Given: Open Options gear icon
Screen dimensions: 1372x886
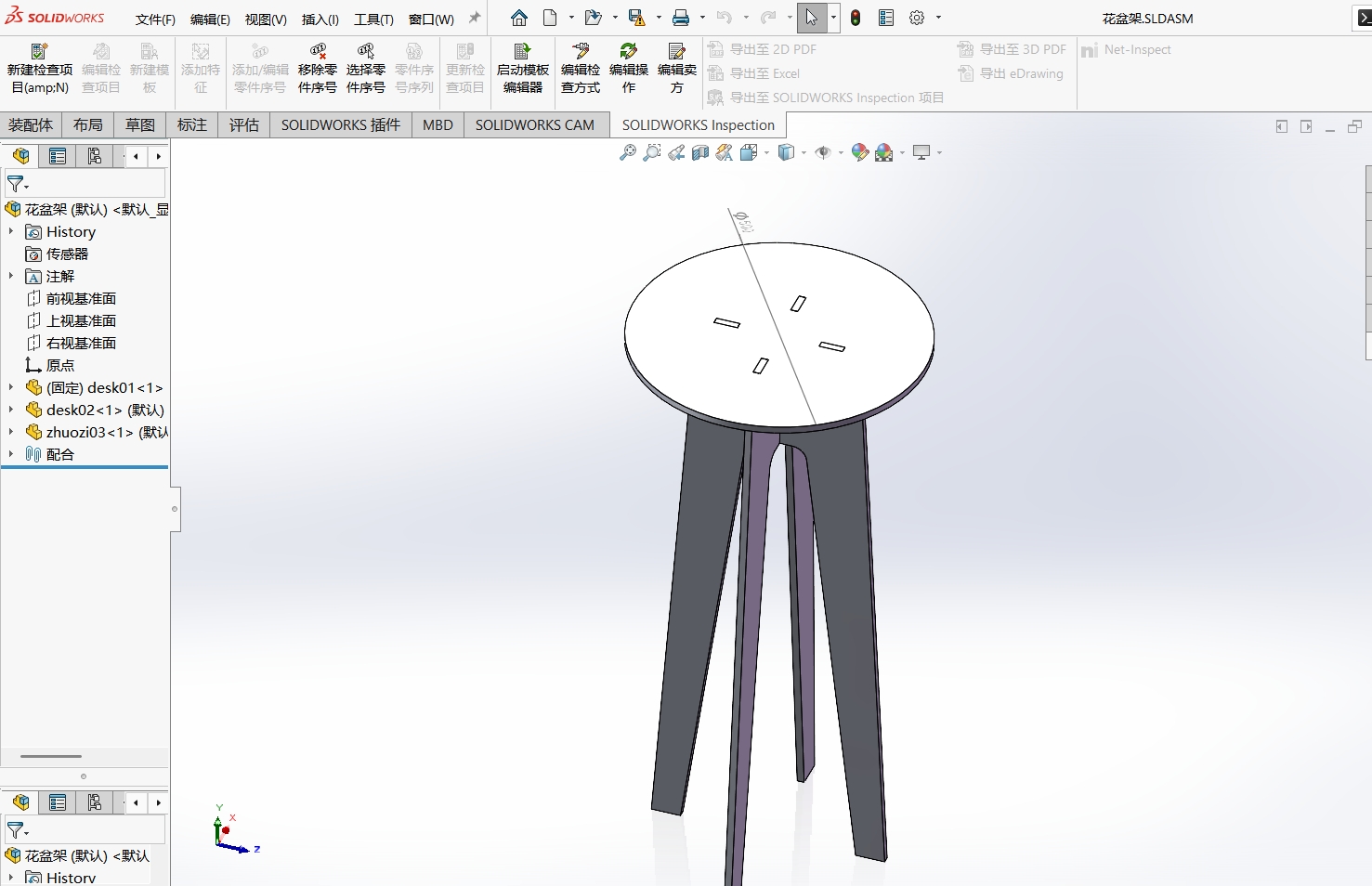Looking at the screenshot, I should (917, 18).
